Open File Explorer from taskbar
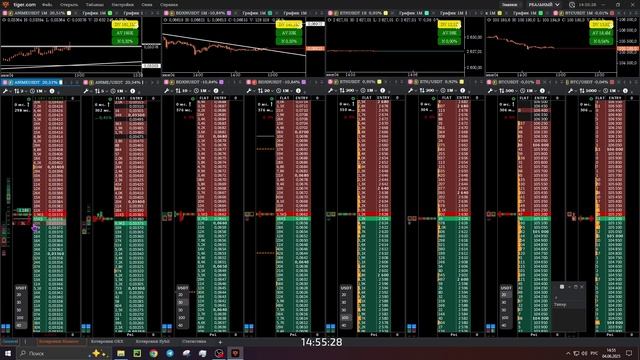Viewport: 640px width, 360px height. pos(121,353)
